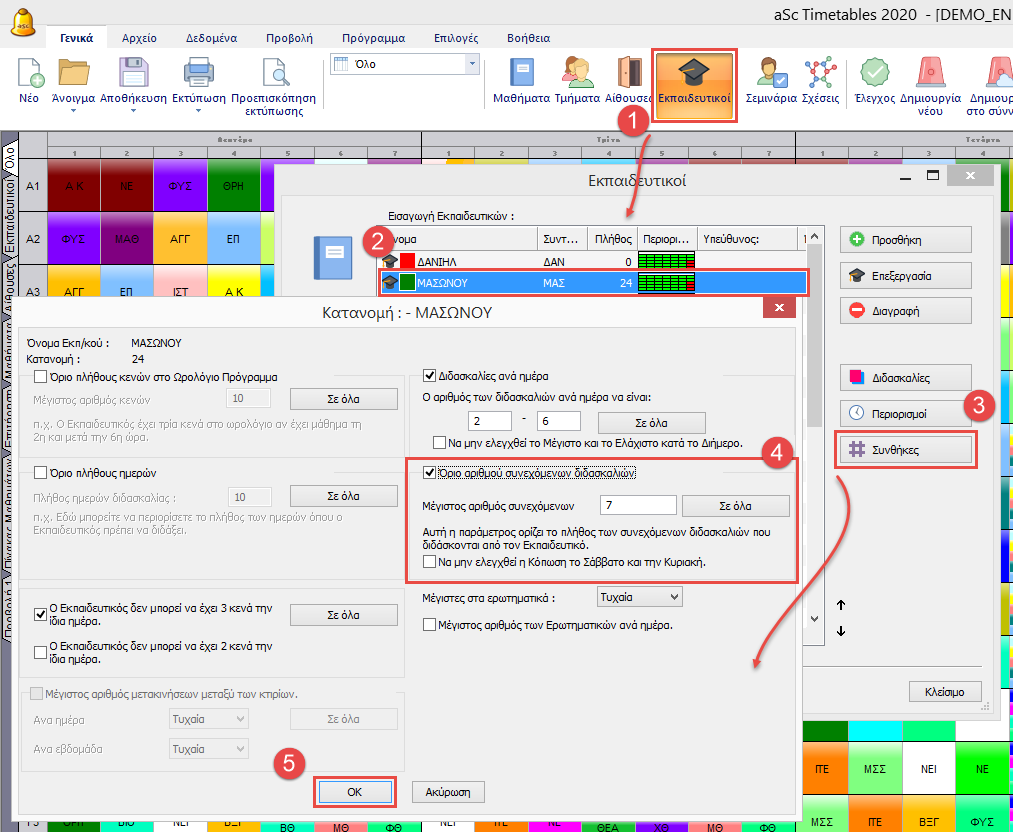Open the Βοήθεια menu tab
1013x832 pixels.
pos(527,38)
